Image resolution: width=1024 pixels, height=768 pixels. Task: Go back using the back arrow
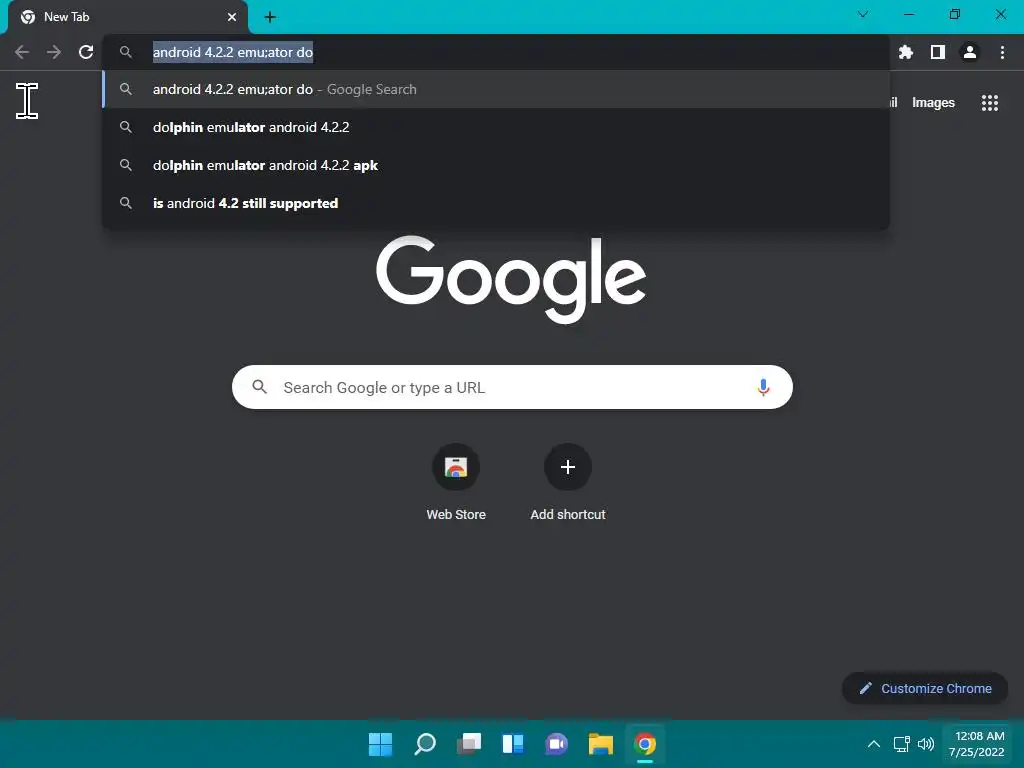point(22,52)
